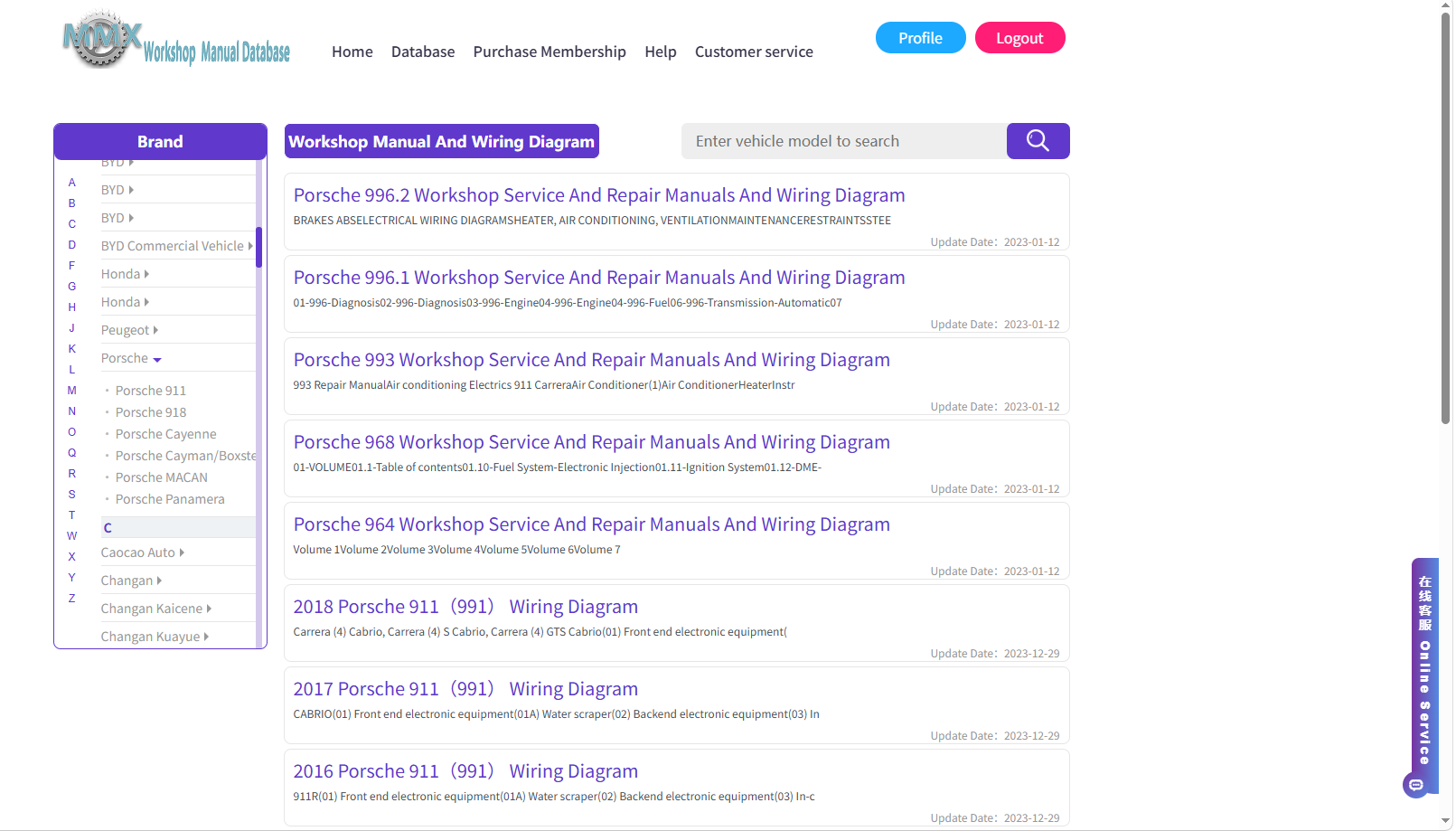Viewport: 1456px width, 831px height.
Task: Jump to brands starting with D
Action: click(72, 245)
